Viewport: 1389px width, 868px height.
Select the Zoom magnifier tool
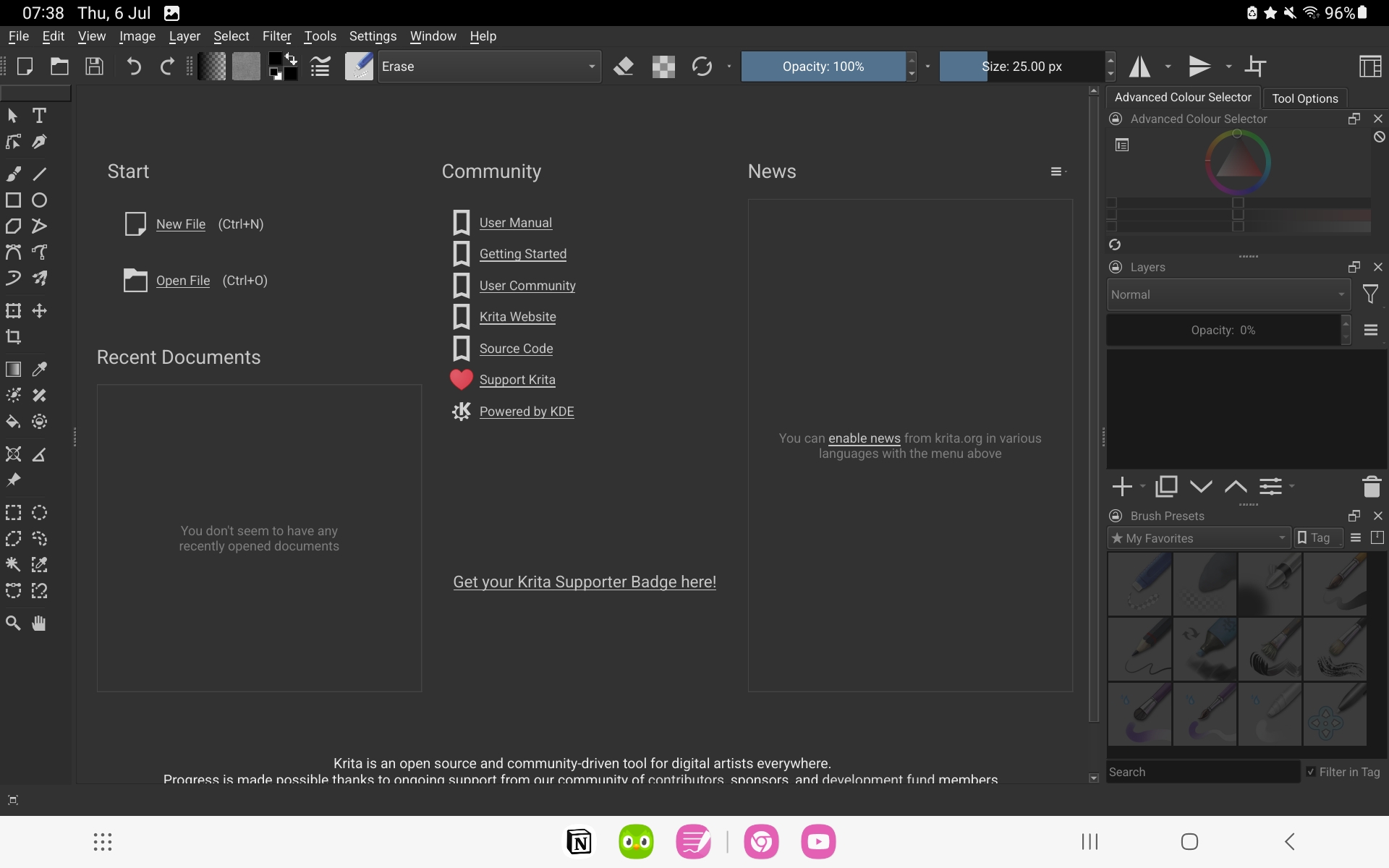[x=13, y=624]
